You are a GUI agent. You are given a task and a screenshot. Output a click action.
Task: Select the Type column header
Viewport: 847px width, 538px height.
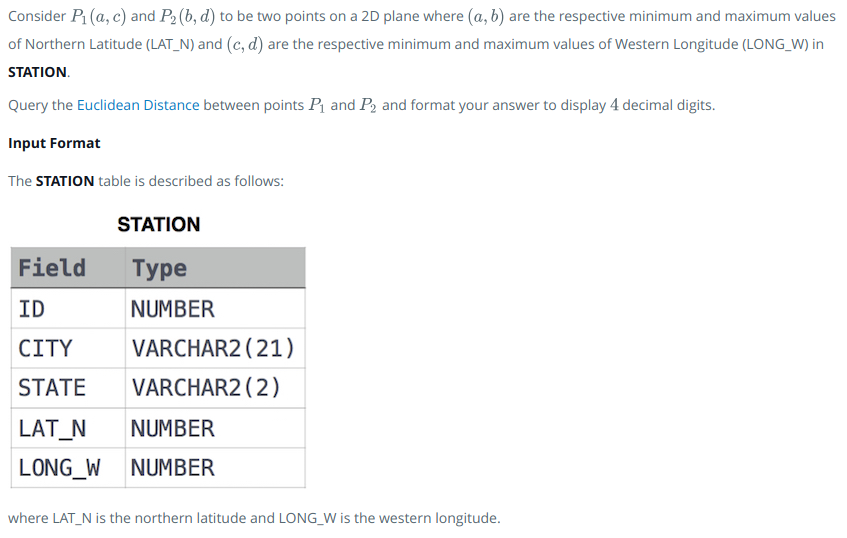215,268
